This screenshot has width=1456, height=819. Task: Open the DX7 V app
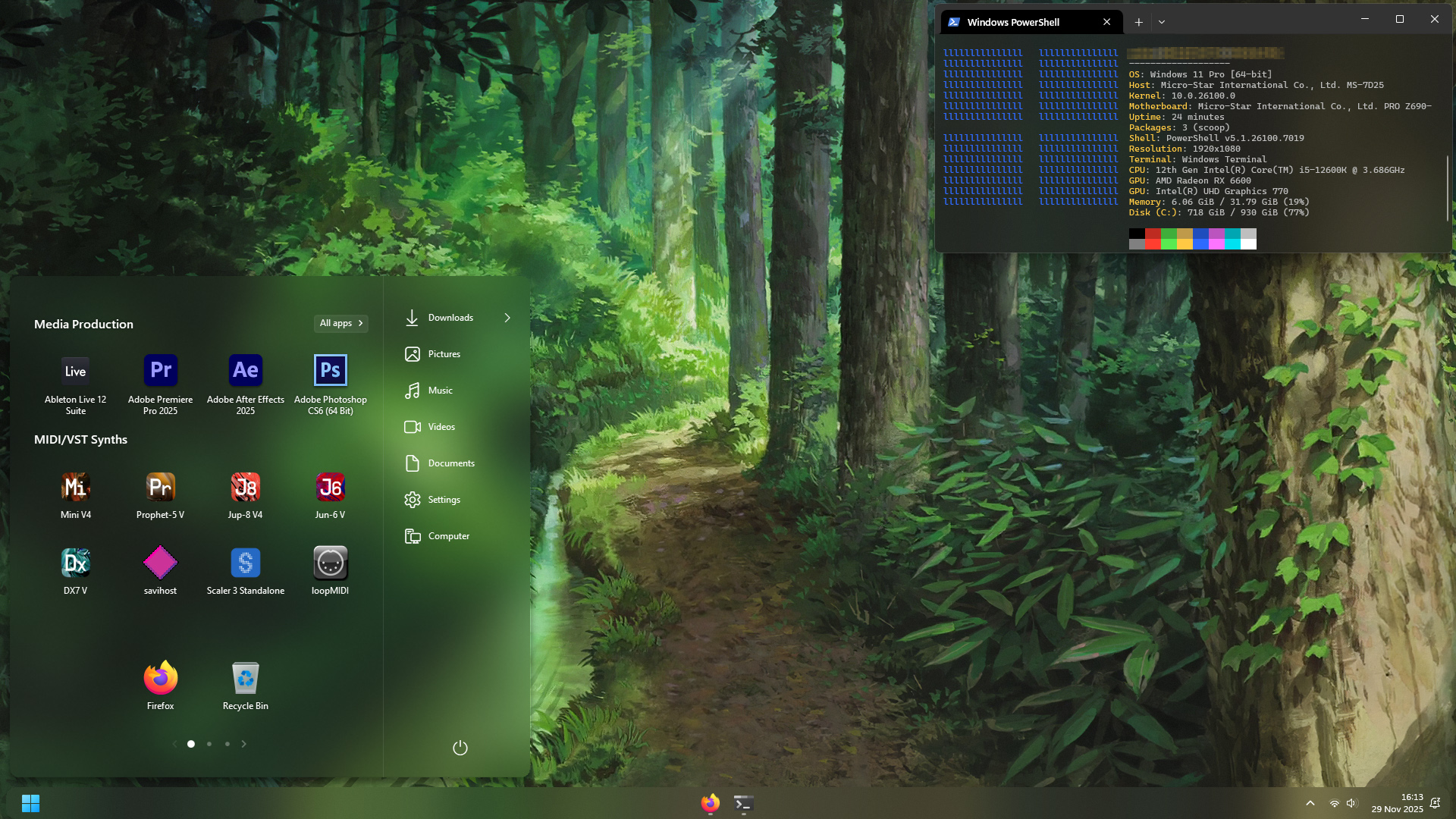(x=75, y=563)
